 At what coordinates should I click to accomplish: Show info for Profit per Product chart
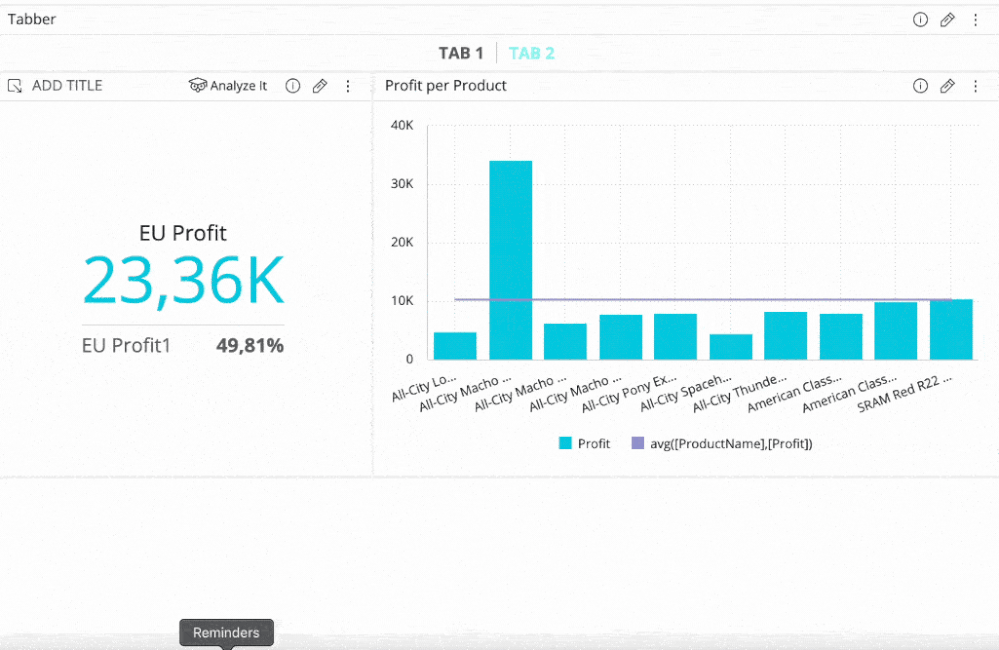point(920,86)
